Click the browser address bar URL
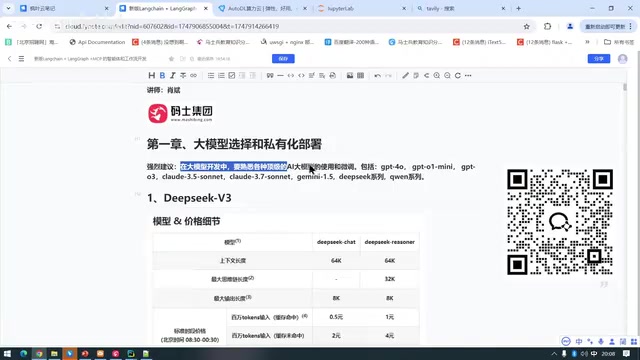Image resolution: width=640 pixels, height=360 pixels. click(x=172, y=27)
